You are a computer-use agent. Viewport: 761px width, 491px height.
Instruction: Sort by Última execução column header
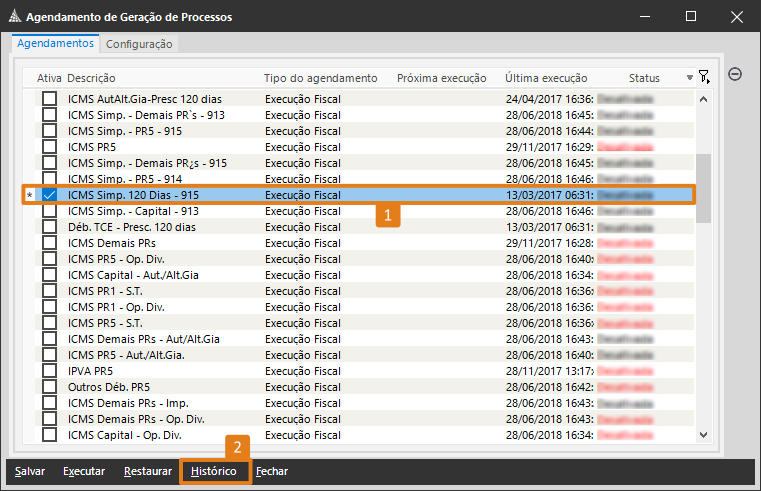[546, 78]
